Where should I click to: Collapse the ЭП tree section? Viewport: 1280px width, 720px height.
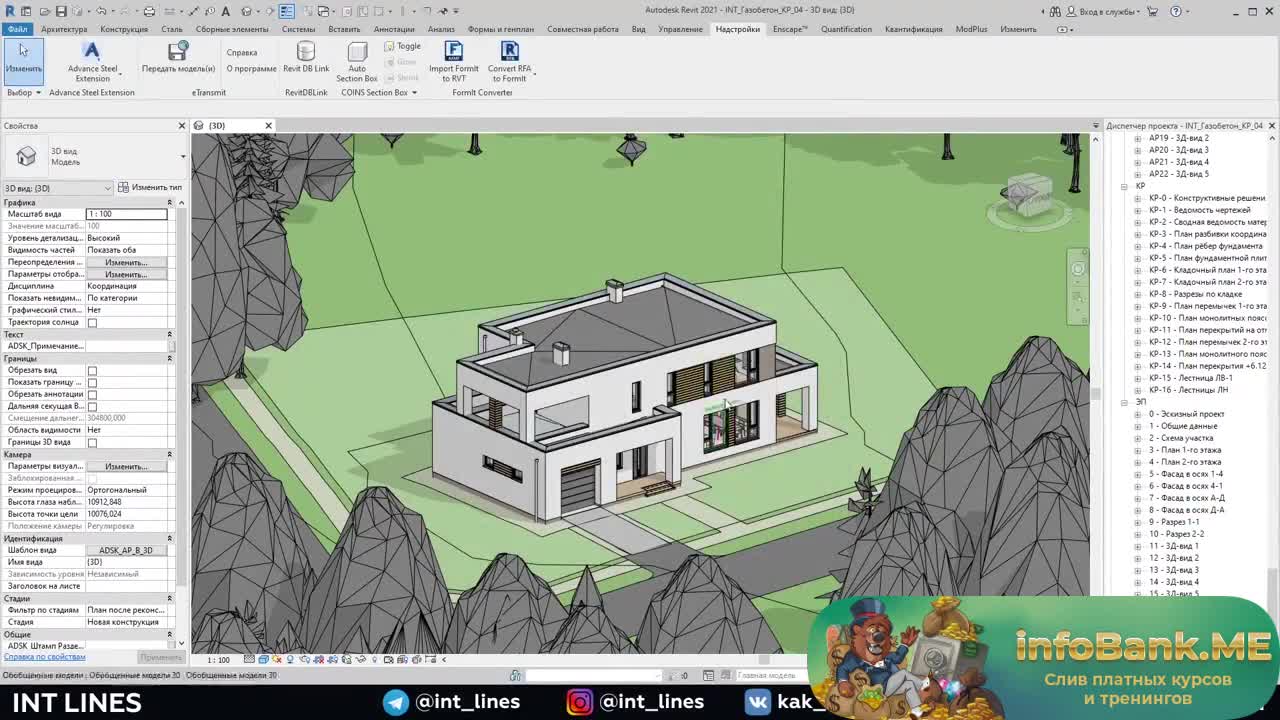[x=1125, y=402]
